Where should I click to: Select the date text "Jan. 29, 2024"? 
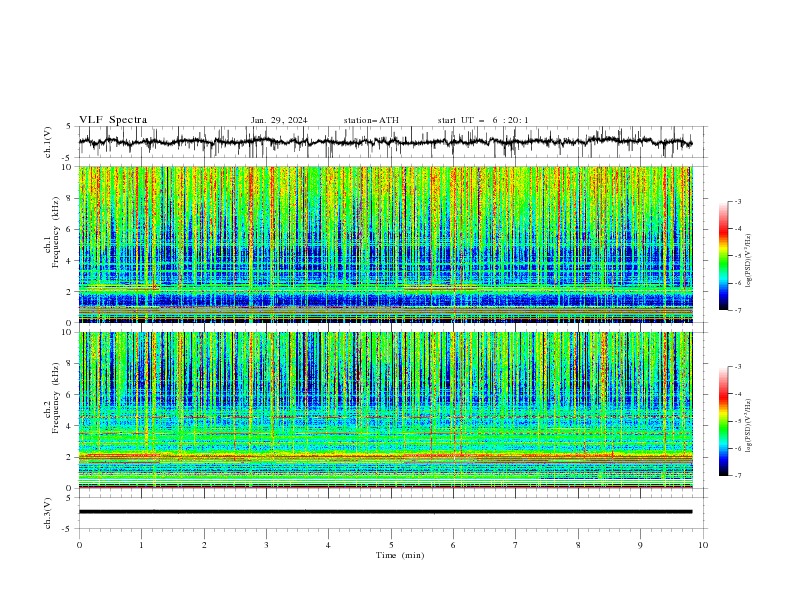click(x=279, y=120)
